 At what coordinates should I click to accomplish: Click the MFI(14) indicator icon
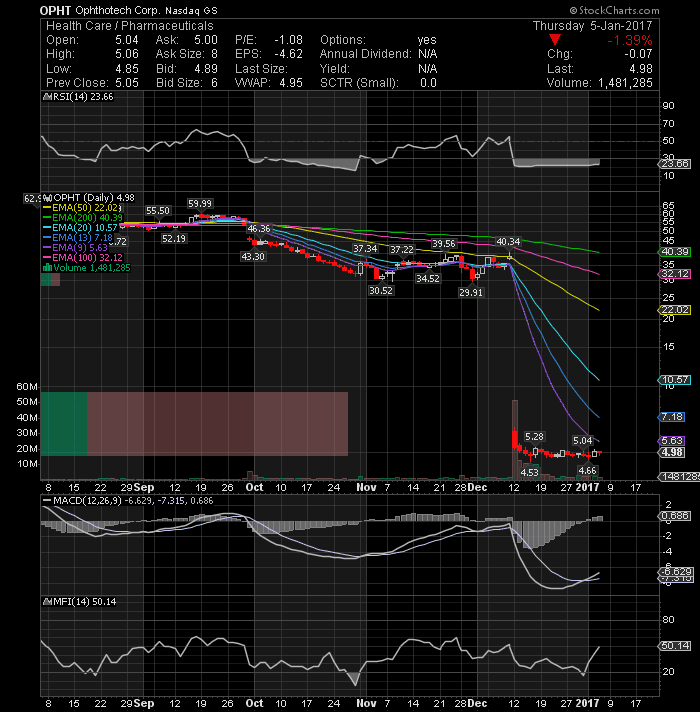(x=47, y=602)
